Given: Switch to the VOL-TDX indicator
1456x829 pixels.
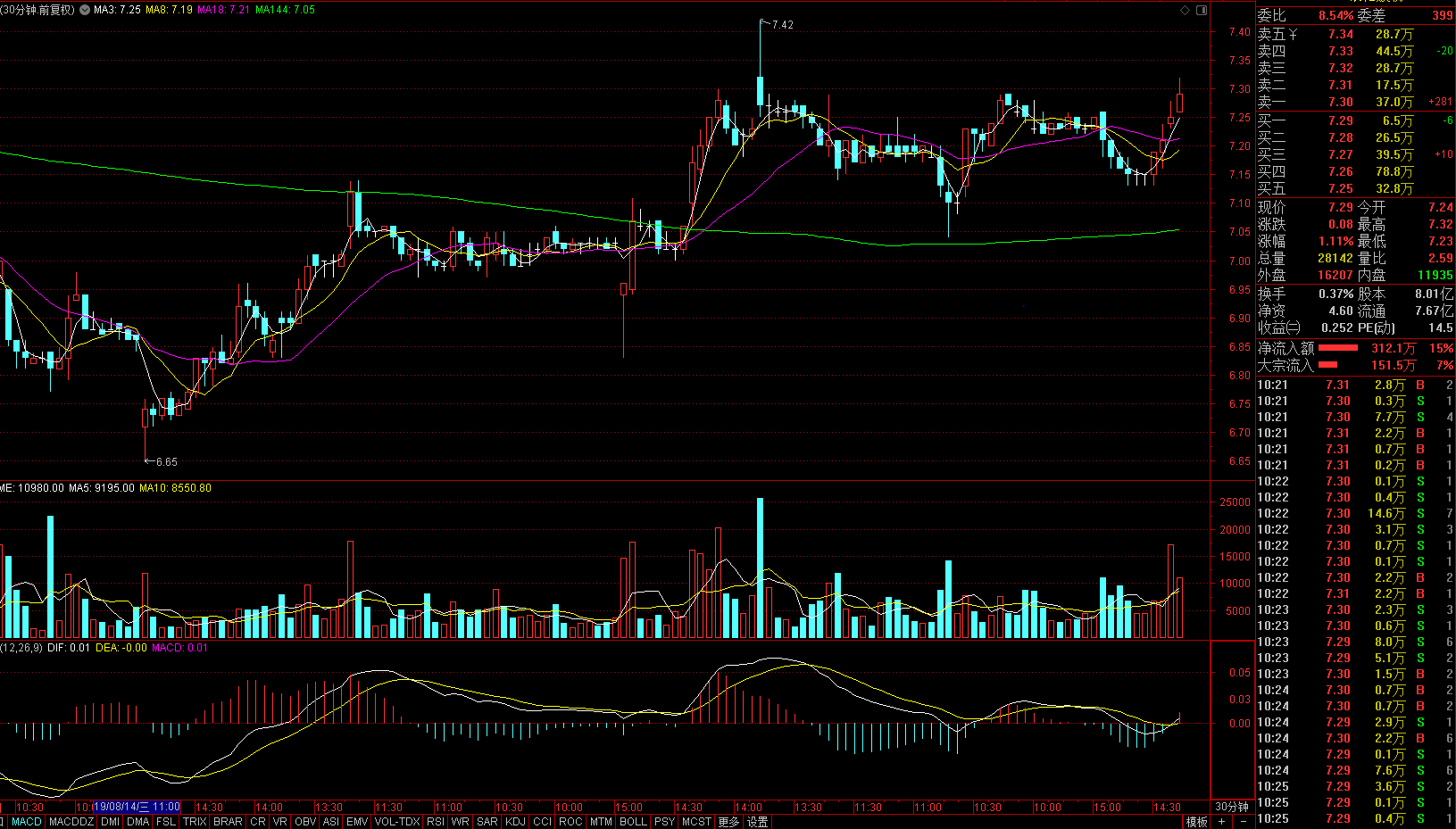Looking at the screenshot, I should click(x=397, y=821).
